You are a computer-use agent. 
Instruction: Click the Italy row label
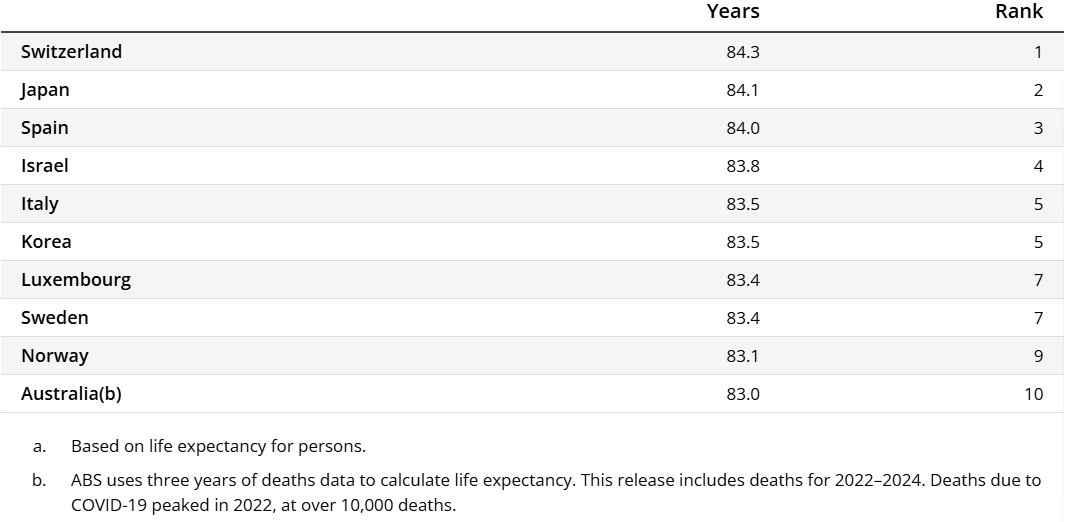click(40, 204)
